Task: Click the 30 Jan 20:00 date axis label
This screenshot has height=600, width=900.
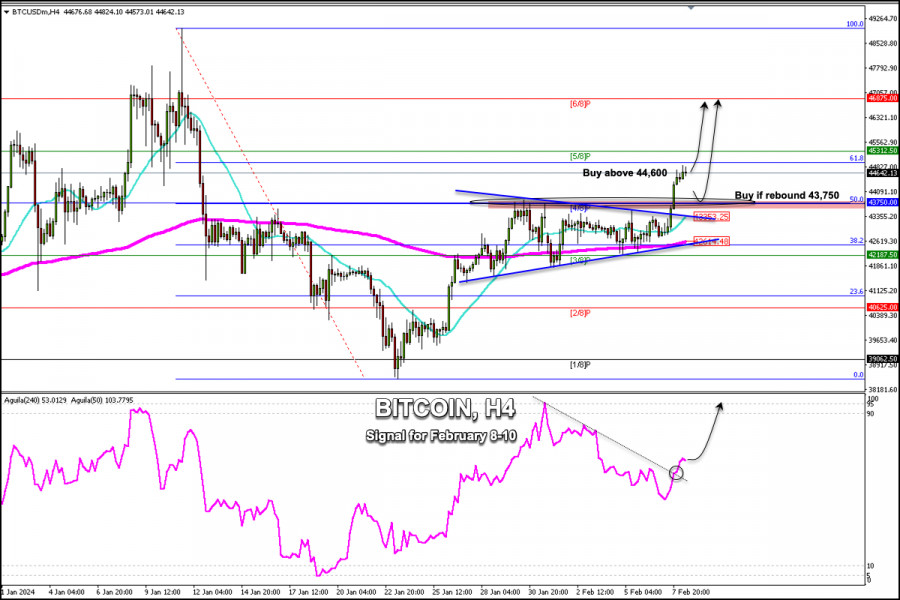Action: [x=548, y=592]
